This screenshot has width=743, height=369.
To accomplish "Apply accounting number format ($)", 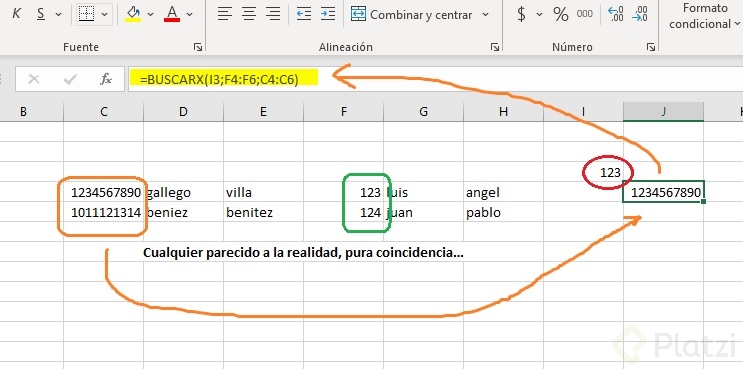I will tap(521, 15).
